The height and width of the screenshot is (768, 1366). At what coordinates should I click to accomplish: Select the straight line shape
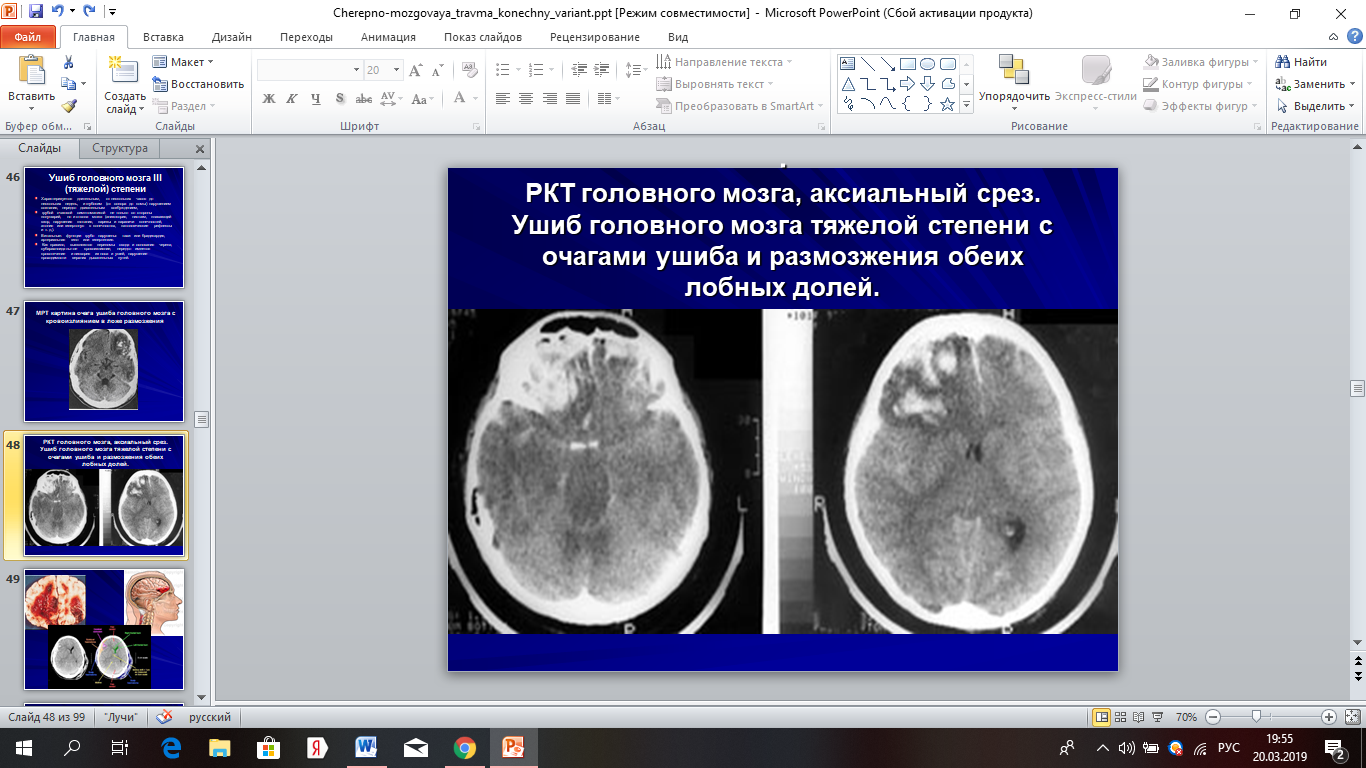(x=867, y=63)
